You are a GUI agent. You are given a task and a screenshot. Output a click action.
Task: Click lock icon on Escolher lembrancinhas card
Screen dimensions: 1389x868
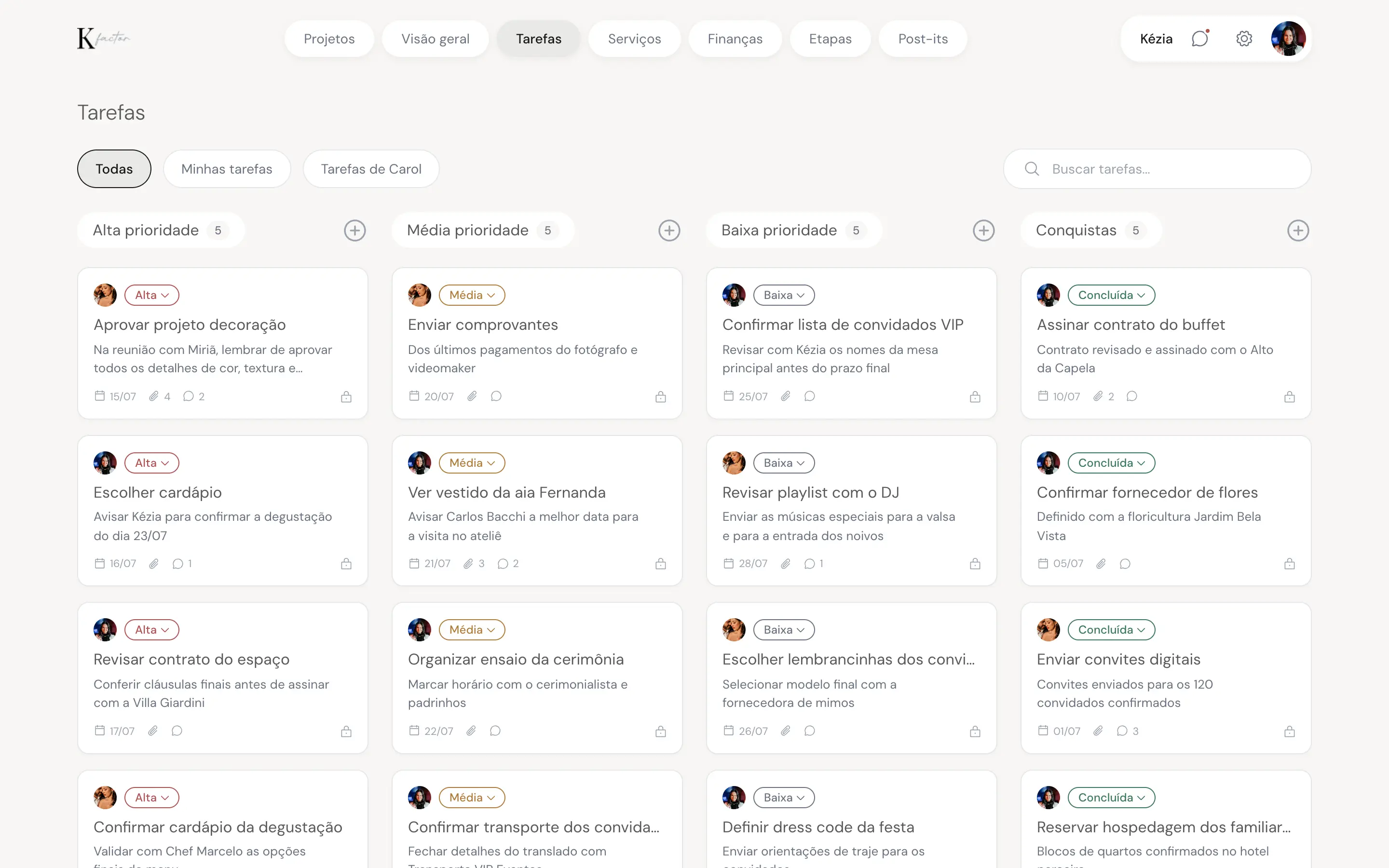pyautogui.click(x=975, y=732)
